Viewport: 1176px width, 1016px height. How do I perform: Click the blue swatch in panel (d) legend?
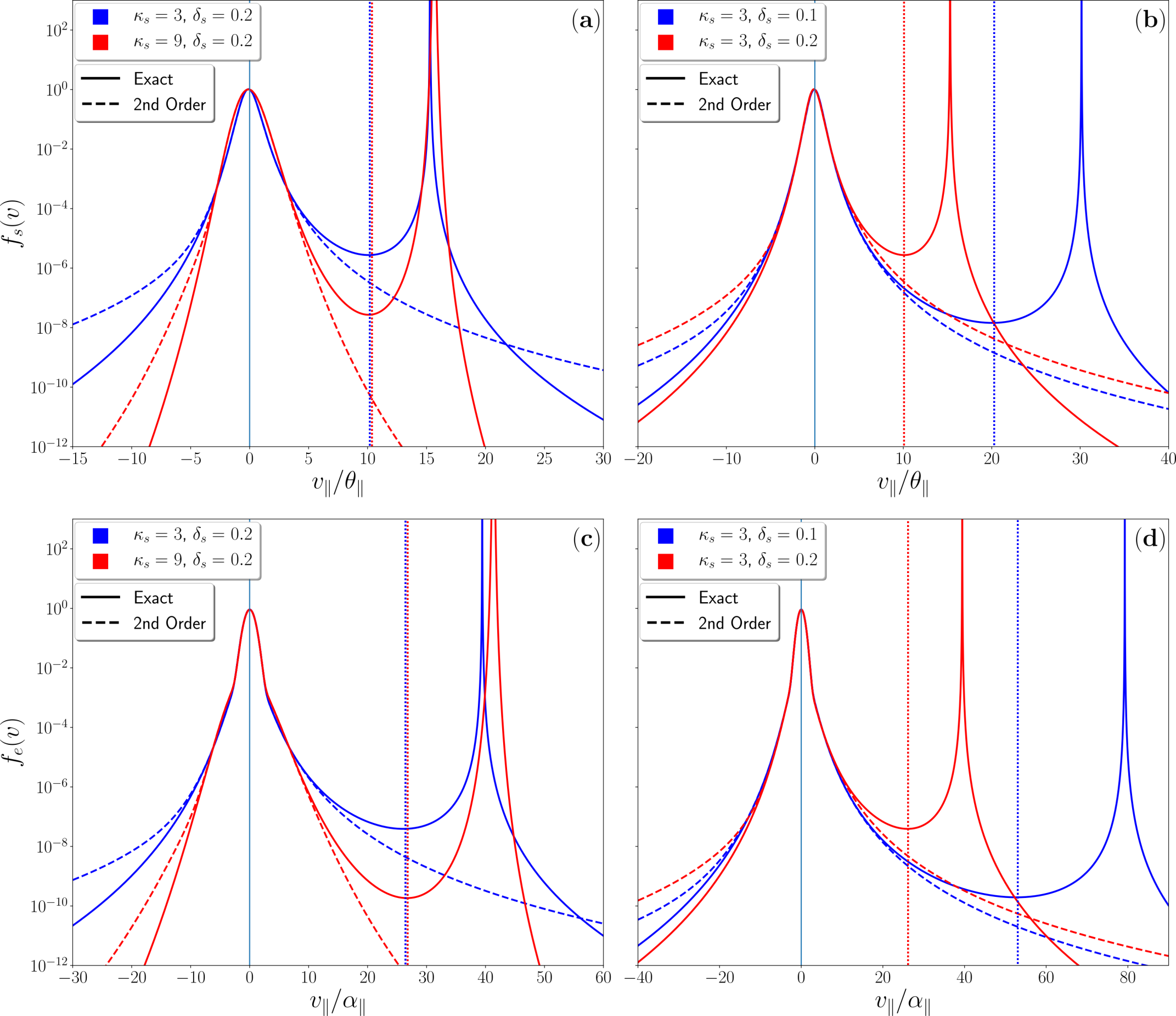coord(666,535)
